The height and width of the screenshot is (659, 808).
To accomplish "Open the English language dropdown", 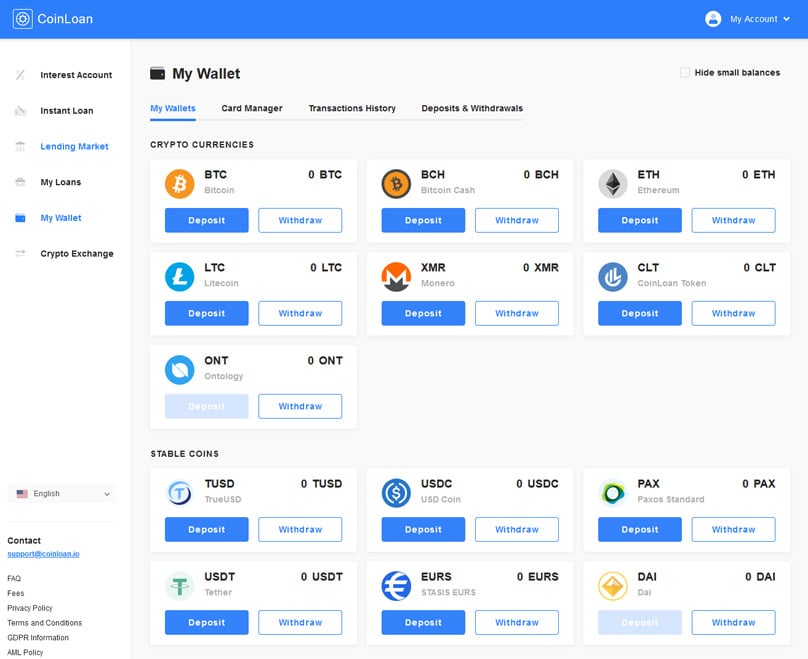I will point(62,494).
